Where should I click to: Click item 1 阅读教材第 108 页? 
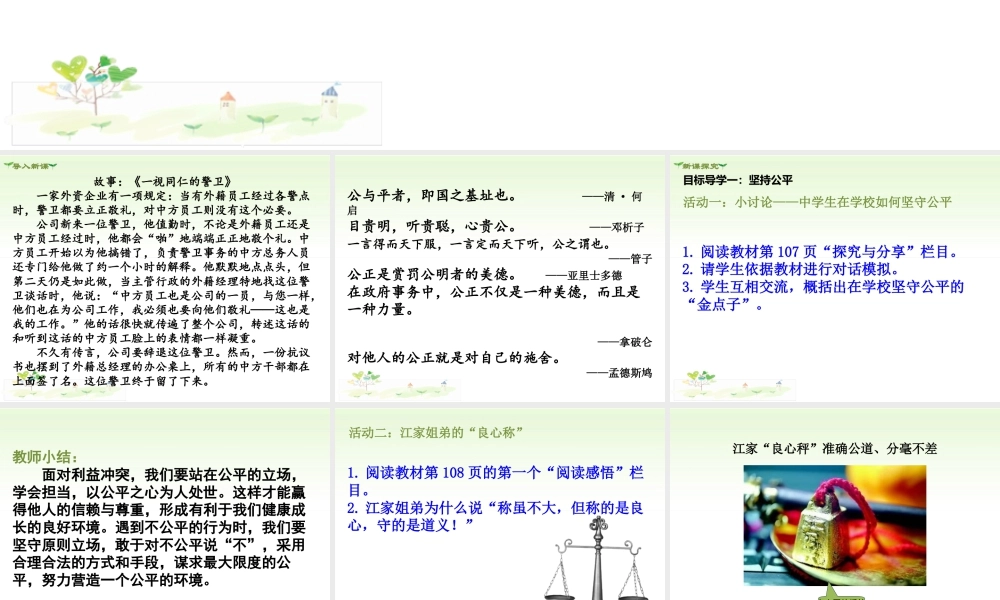[495, 472]
